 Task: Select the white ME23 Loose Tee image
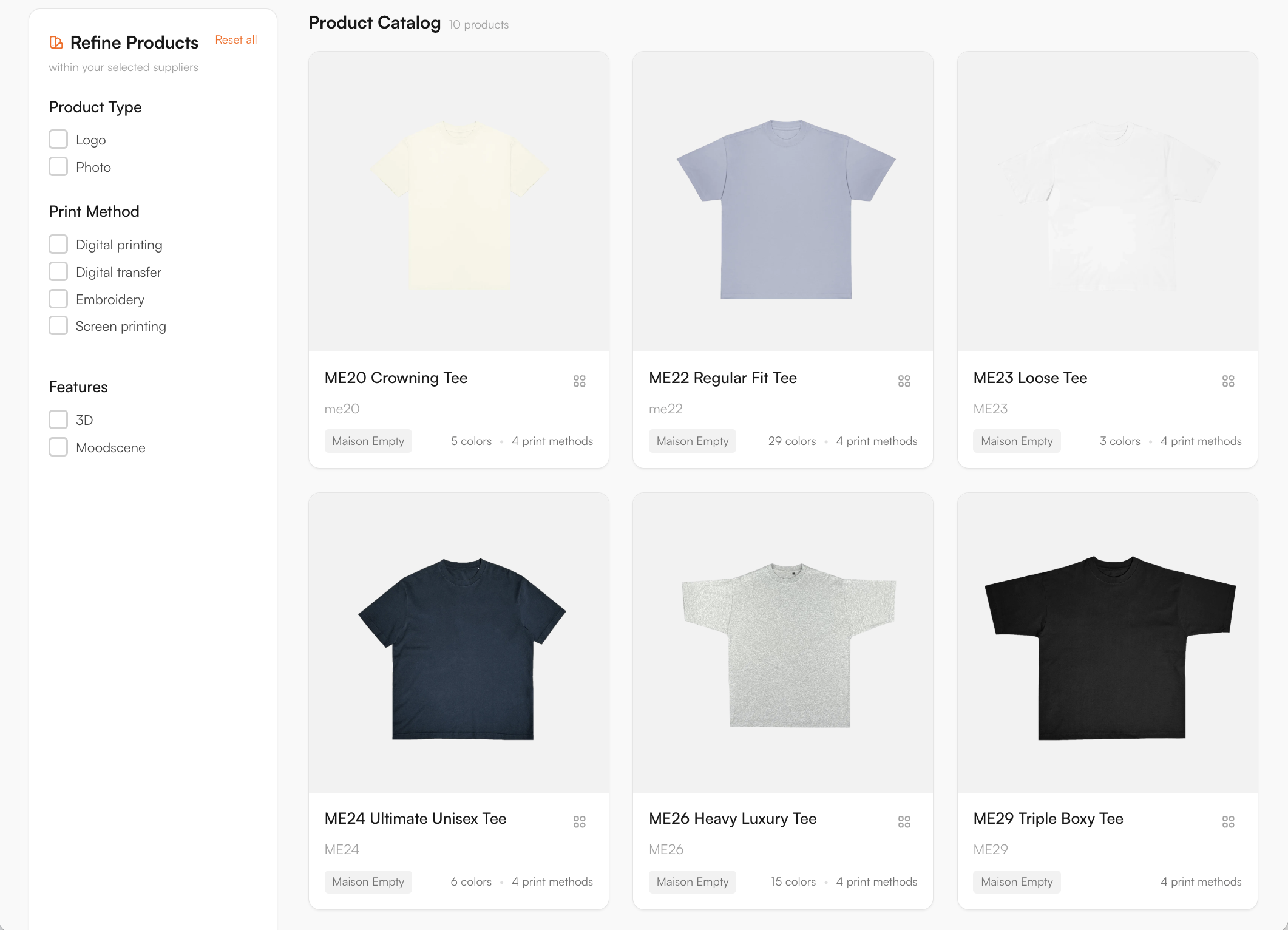point(1108,202)
